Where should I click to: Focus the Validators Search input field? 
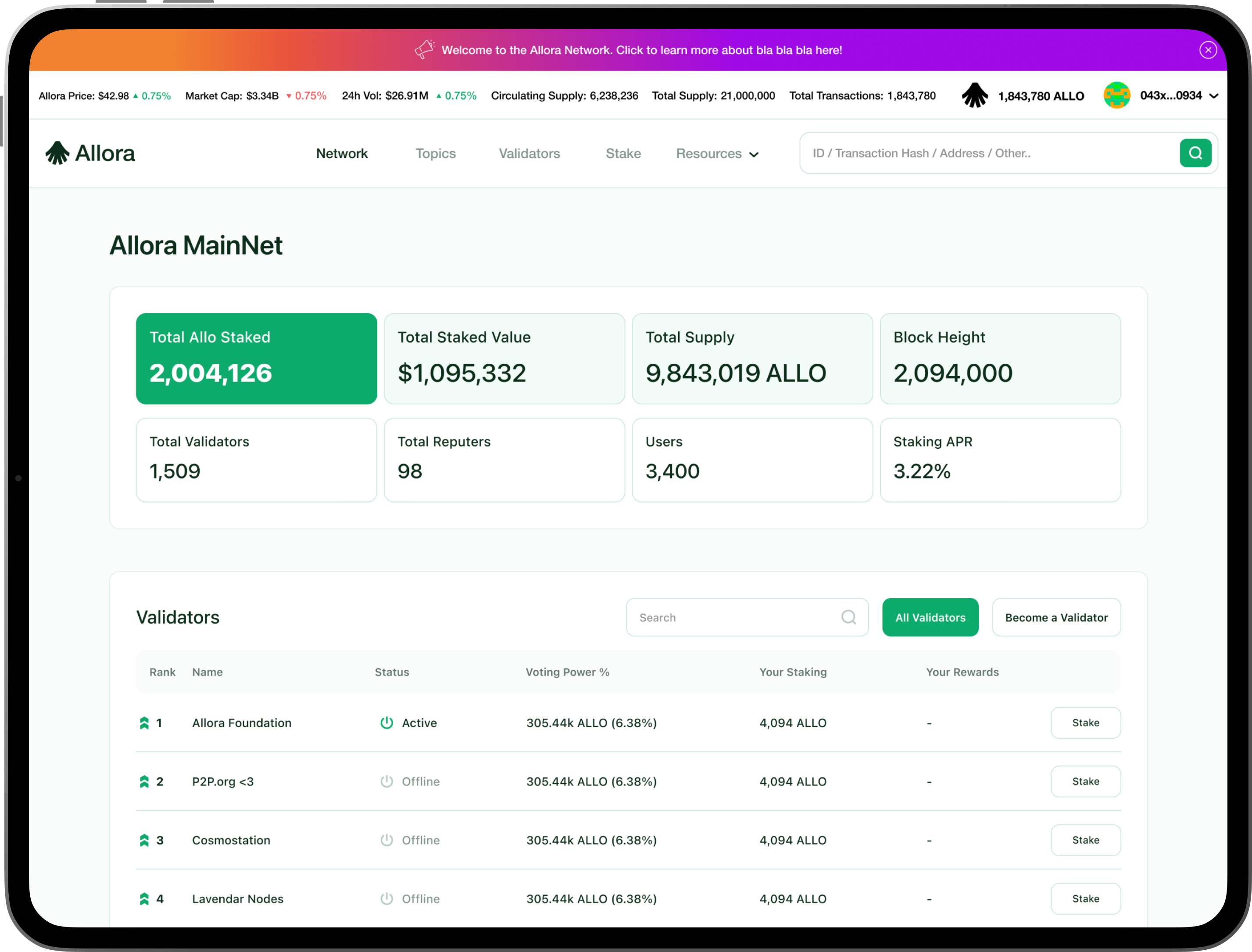733,617
